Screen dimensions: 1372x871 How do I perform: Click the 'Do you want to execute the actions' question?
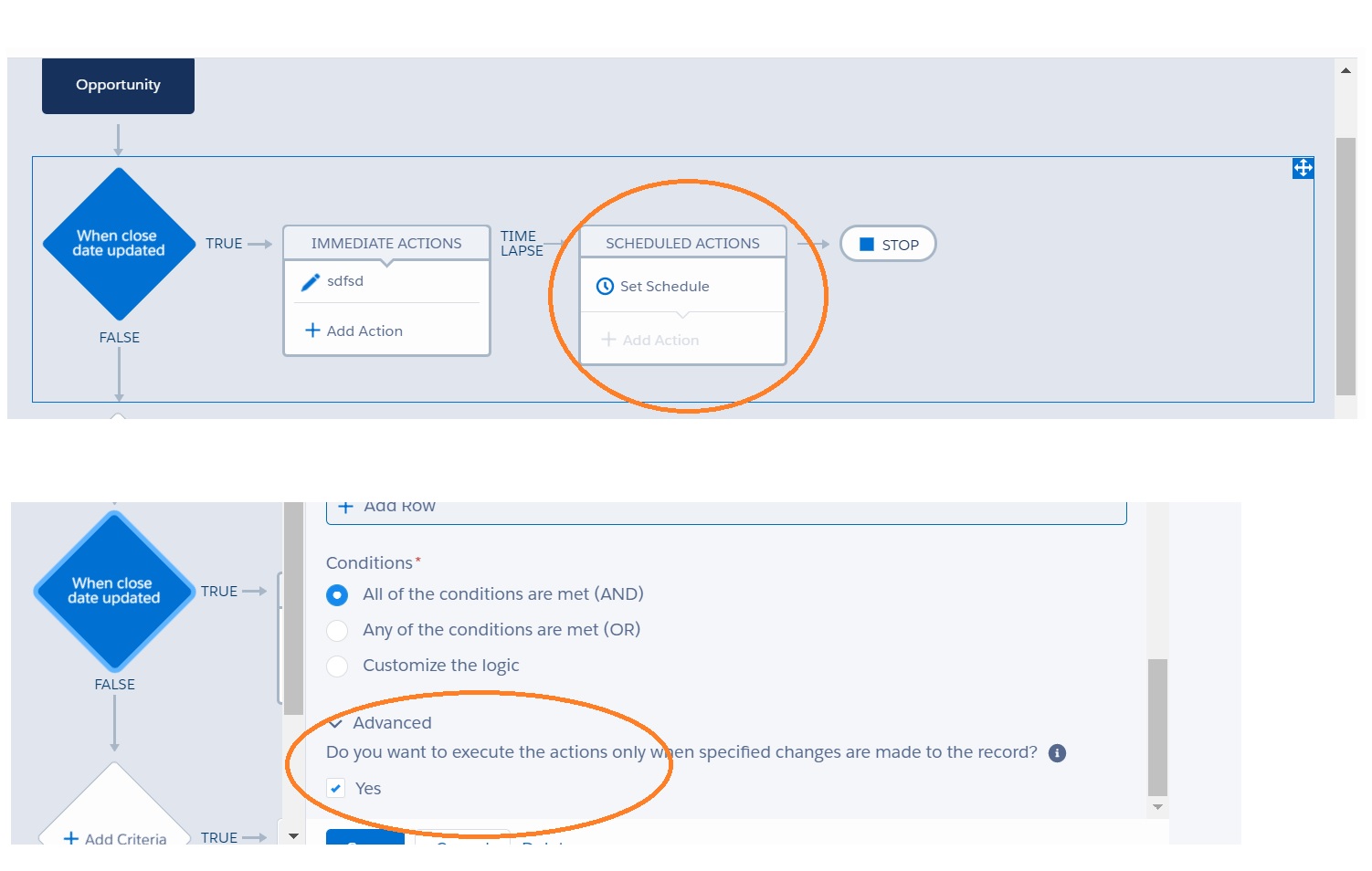pyautogui.click(x=681, y=752)
